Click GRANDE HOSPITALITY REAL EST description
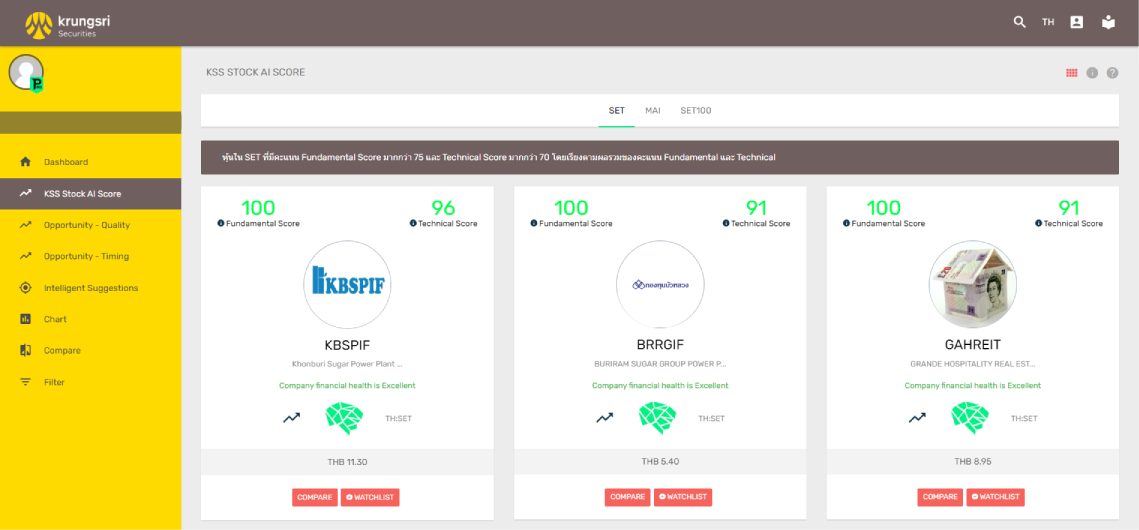The image size is (1139, 530). click(x=973, y=364)
